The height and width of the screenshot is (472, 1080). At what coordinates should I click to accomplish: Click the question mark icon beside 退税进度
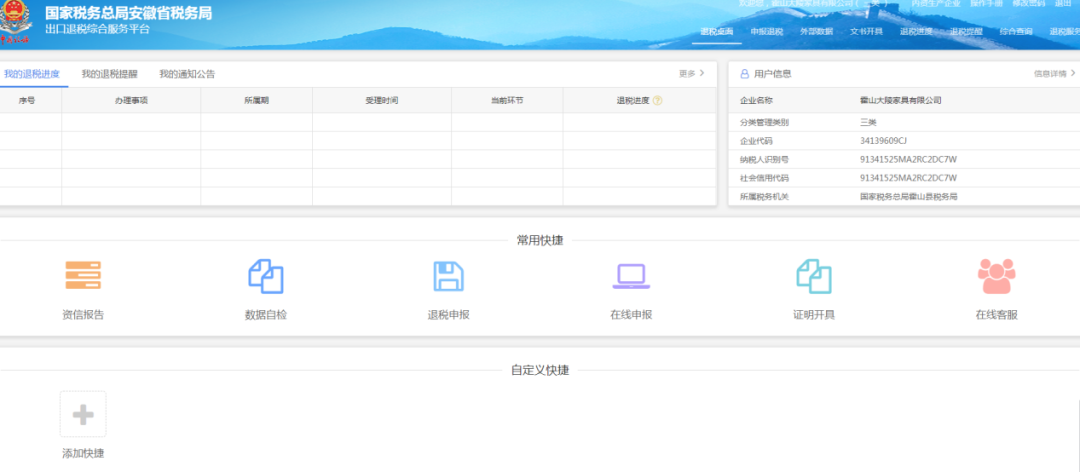(x=658, y=101)
